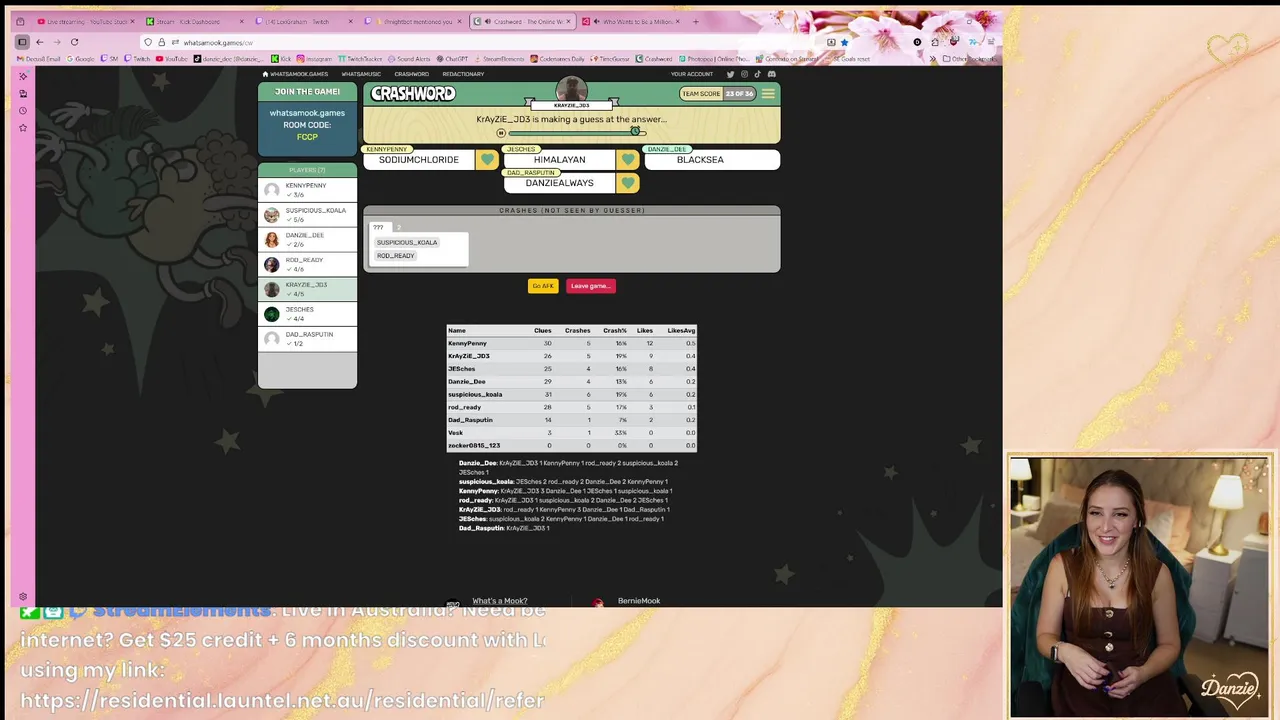Click the Crashword logo

413,94
